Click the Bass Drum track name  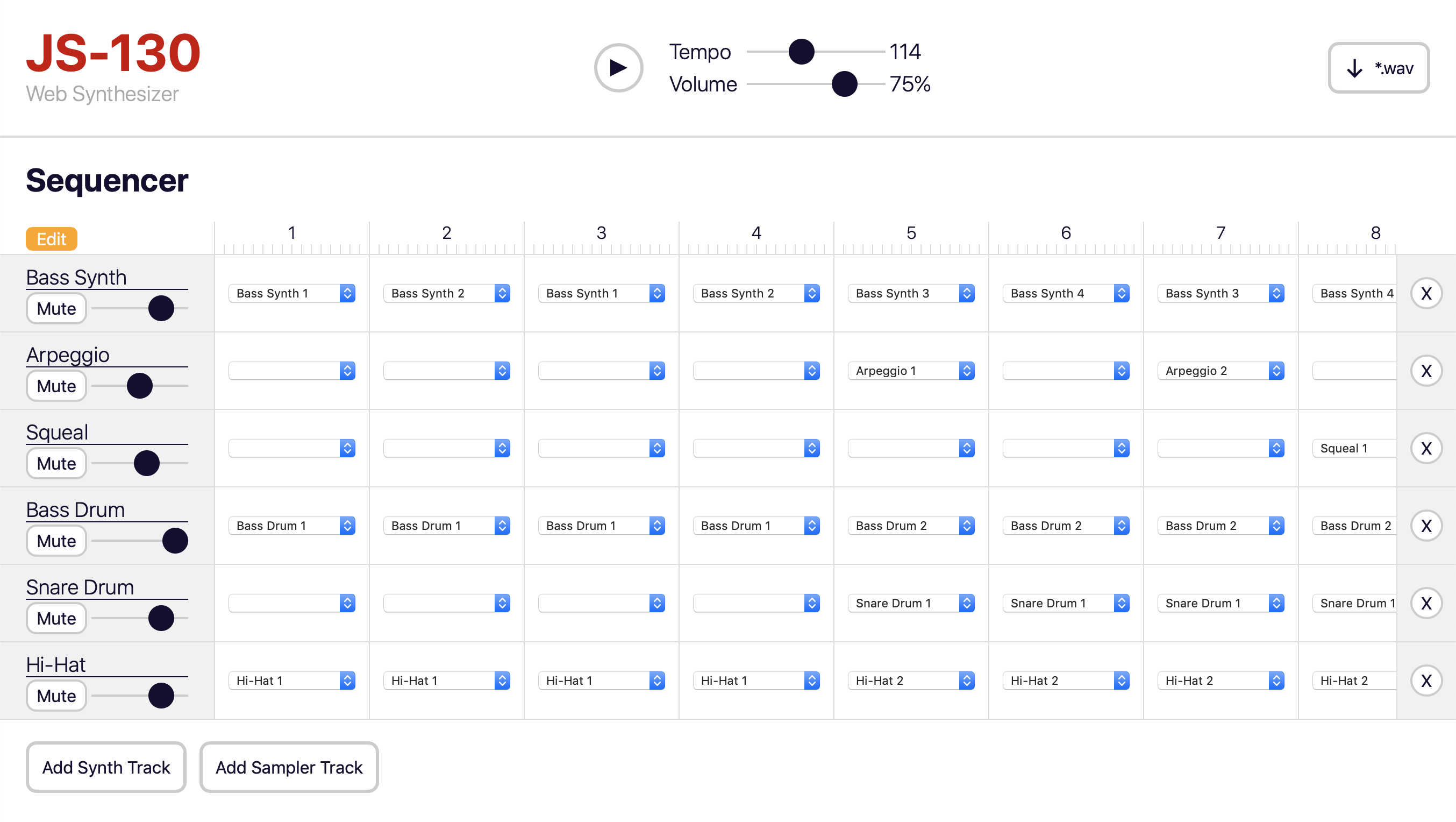[x=76, y=510]
